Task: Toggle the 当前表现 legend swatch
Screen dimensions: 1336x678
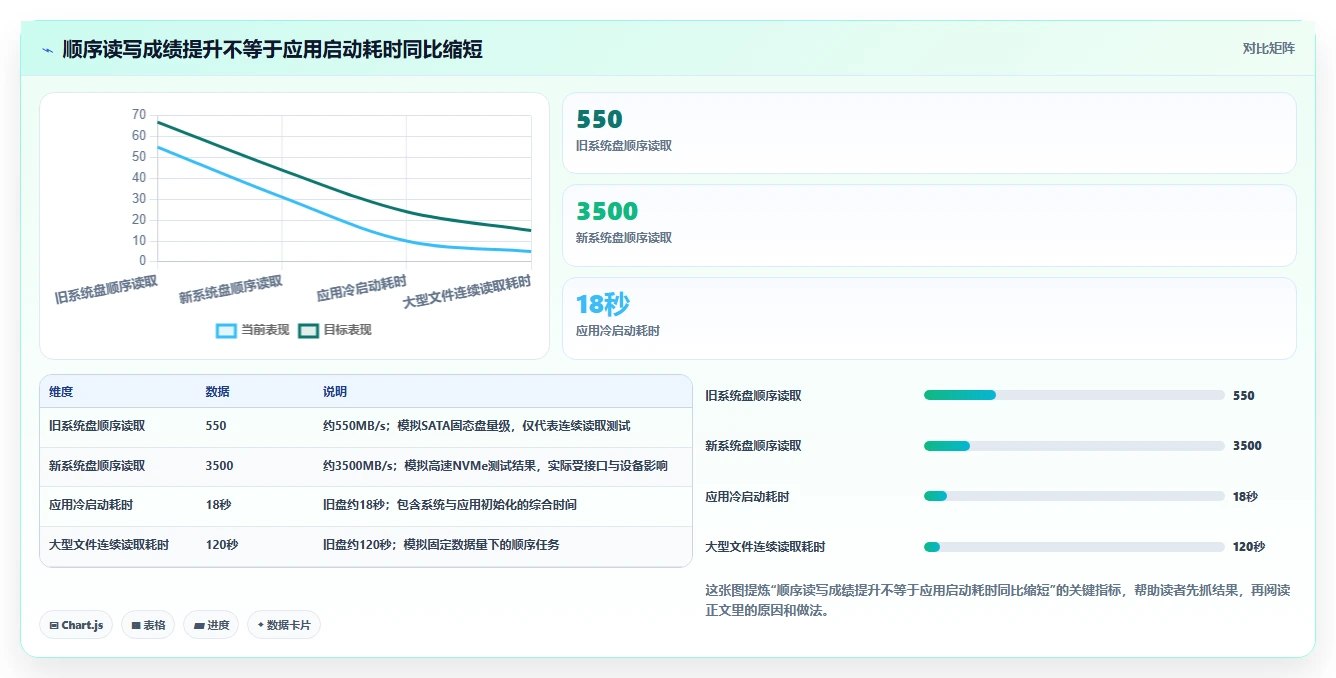Action: click(x=226, y=330)
